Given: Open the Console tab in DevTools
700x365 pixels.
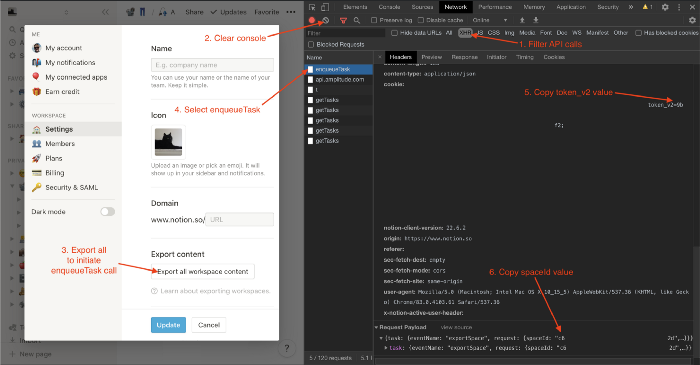Looking at the screenshot, I should click(389, 7).
